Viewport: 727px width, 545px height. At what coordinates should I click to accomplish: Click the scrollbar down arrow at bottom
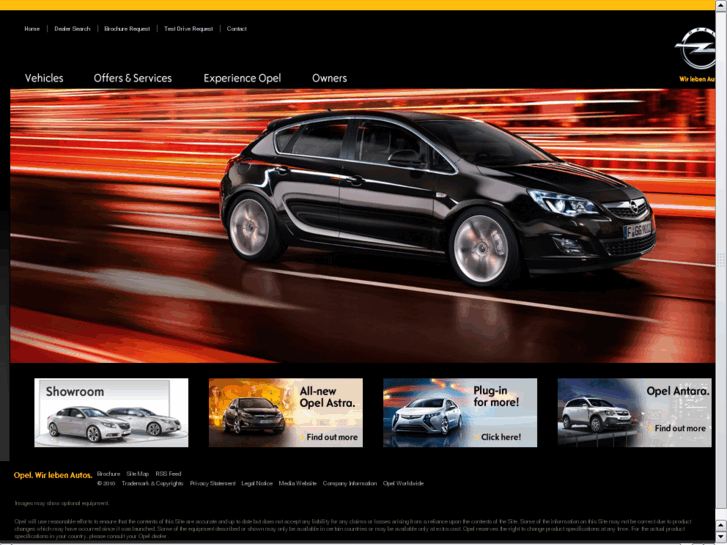tap(721, 536)
